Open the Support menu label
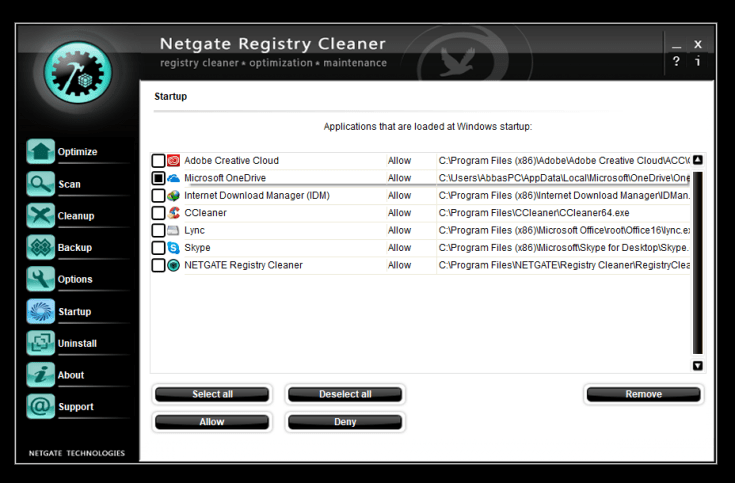Screen dimensions: 735x483 point(75,407)
